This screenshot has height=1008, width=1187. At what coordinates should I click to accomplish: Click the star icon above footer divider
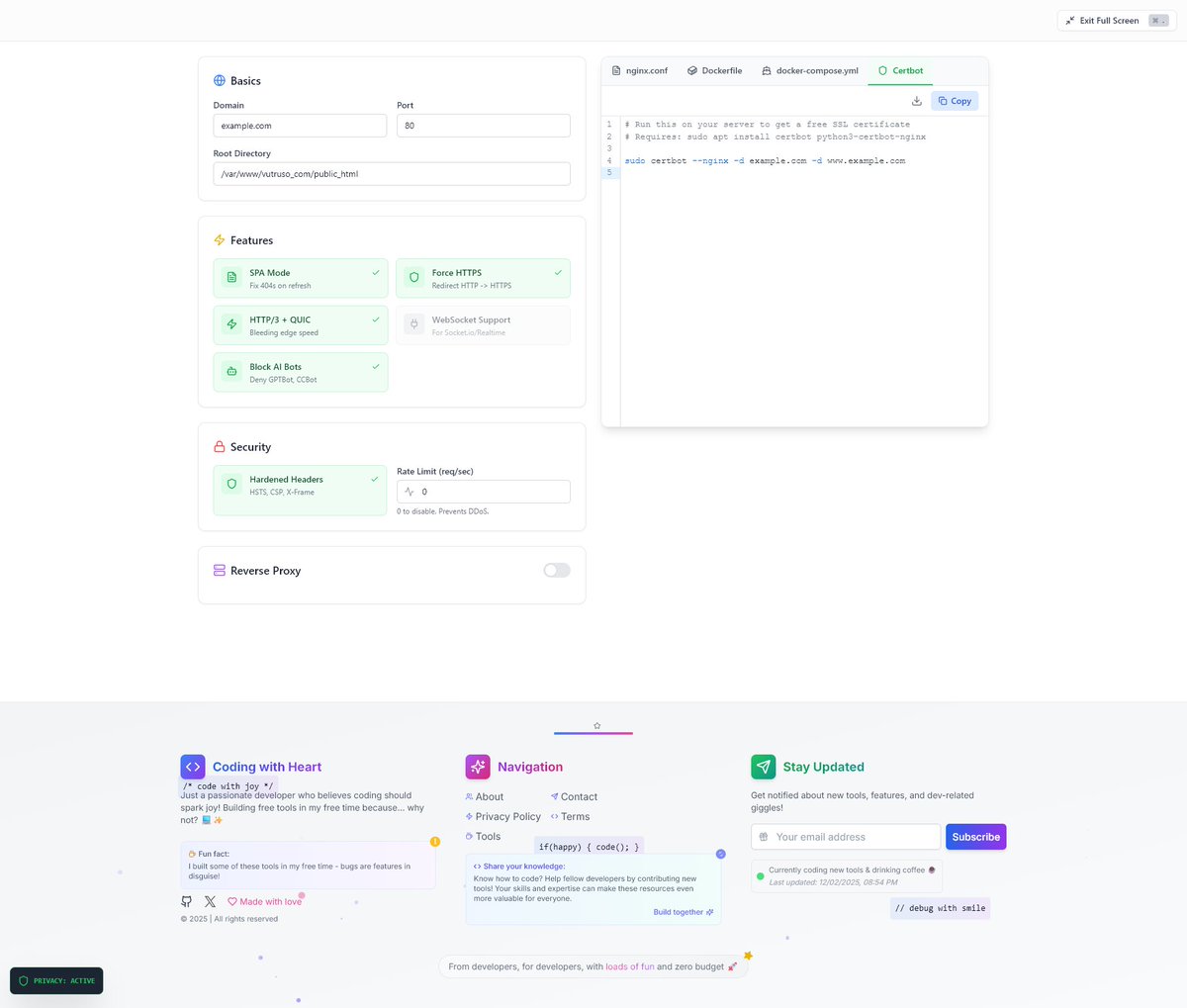tap(596, 726)
